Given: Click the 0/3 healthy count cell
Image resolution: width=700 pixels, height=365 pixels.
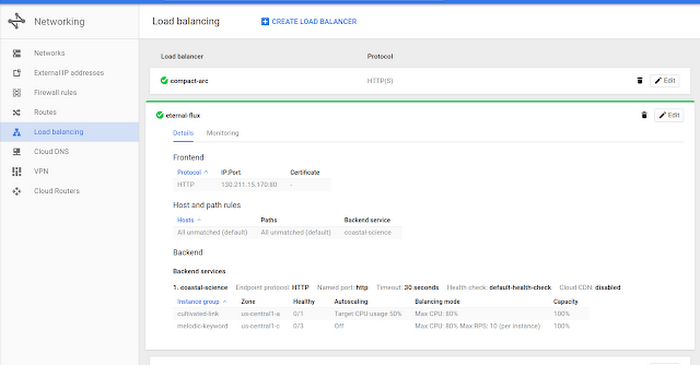Looking at the screenshot, I should [x=298, y=326].
